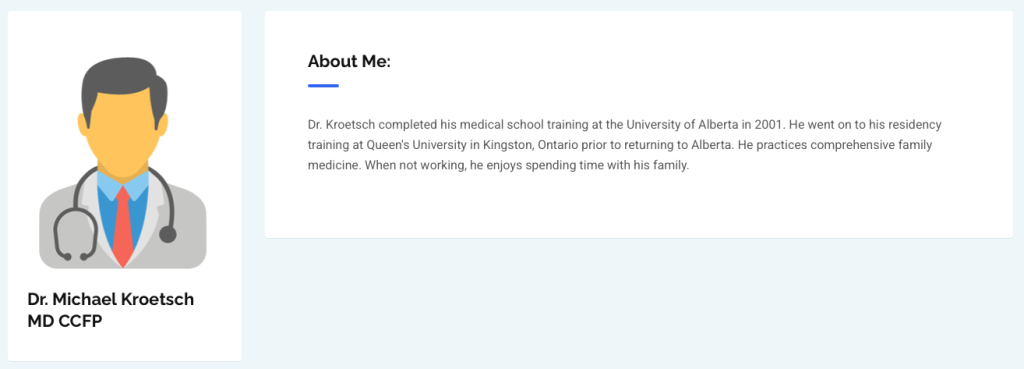Click the MD CCFP credentials text
The image size is (1024, 369).
point(65,321)
